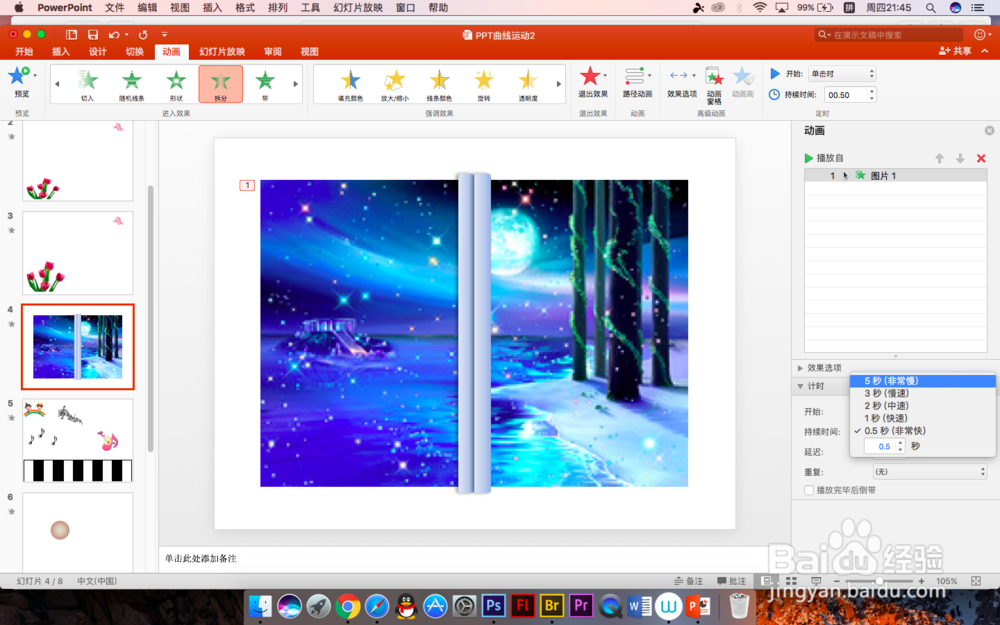This screenshot has height=625, width=1000.
Task: Switch to the 审阅 ribbon tab
Action: point(273,52)
